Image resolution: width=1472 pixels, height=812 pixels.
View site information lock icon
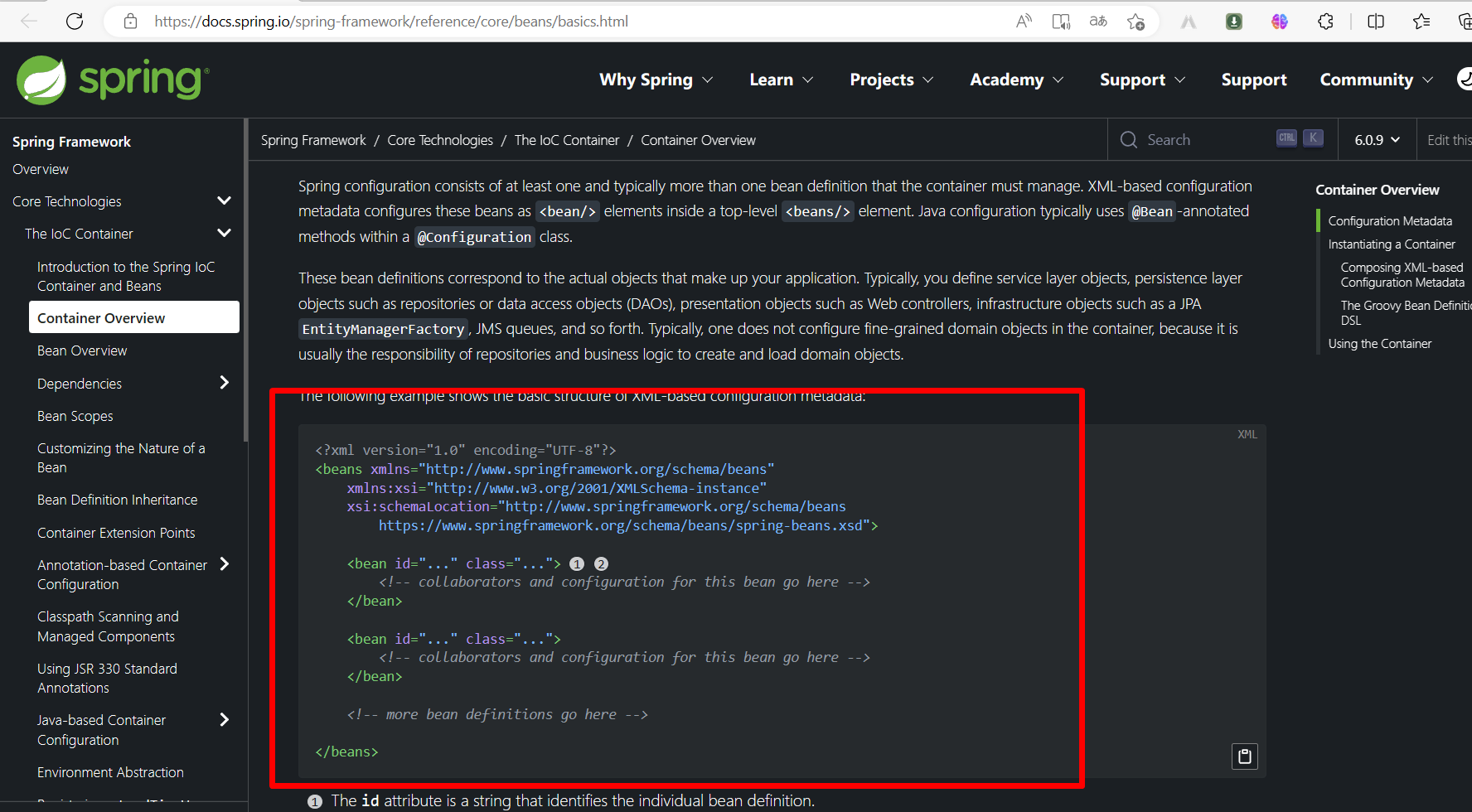[130, 22]
